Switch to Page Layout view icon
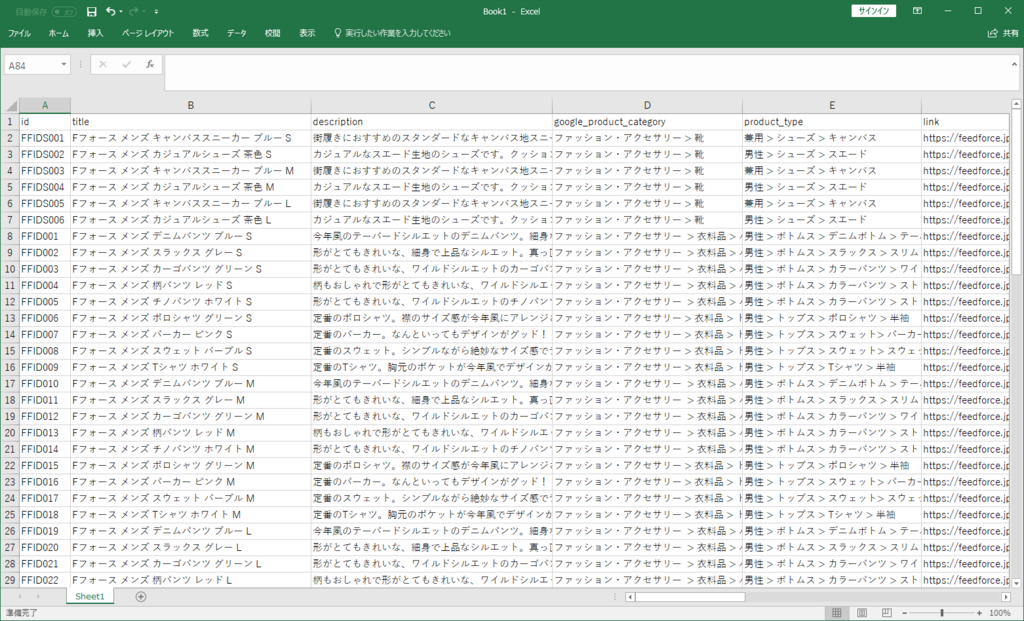This screenshot has width=1024, height=621. [x=861, y=612]
